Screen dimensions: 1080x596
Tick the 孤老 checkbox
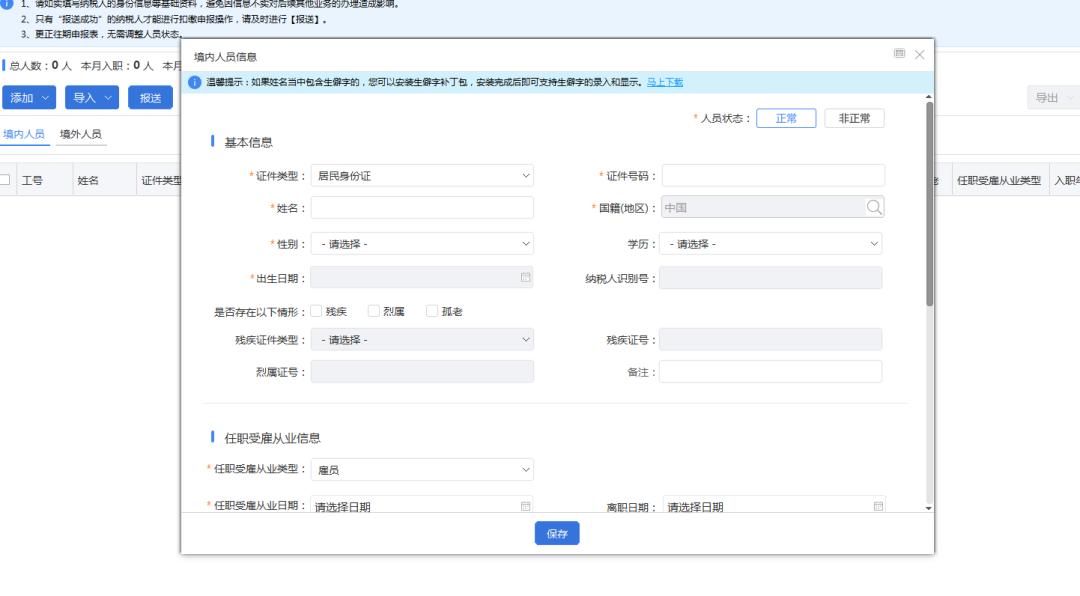(x=432, y=311)
